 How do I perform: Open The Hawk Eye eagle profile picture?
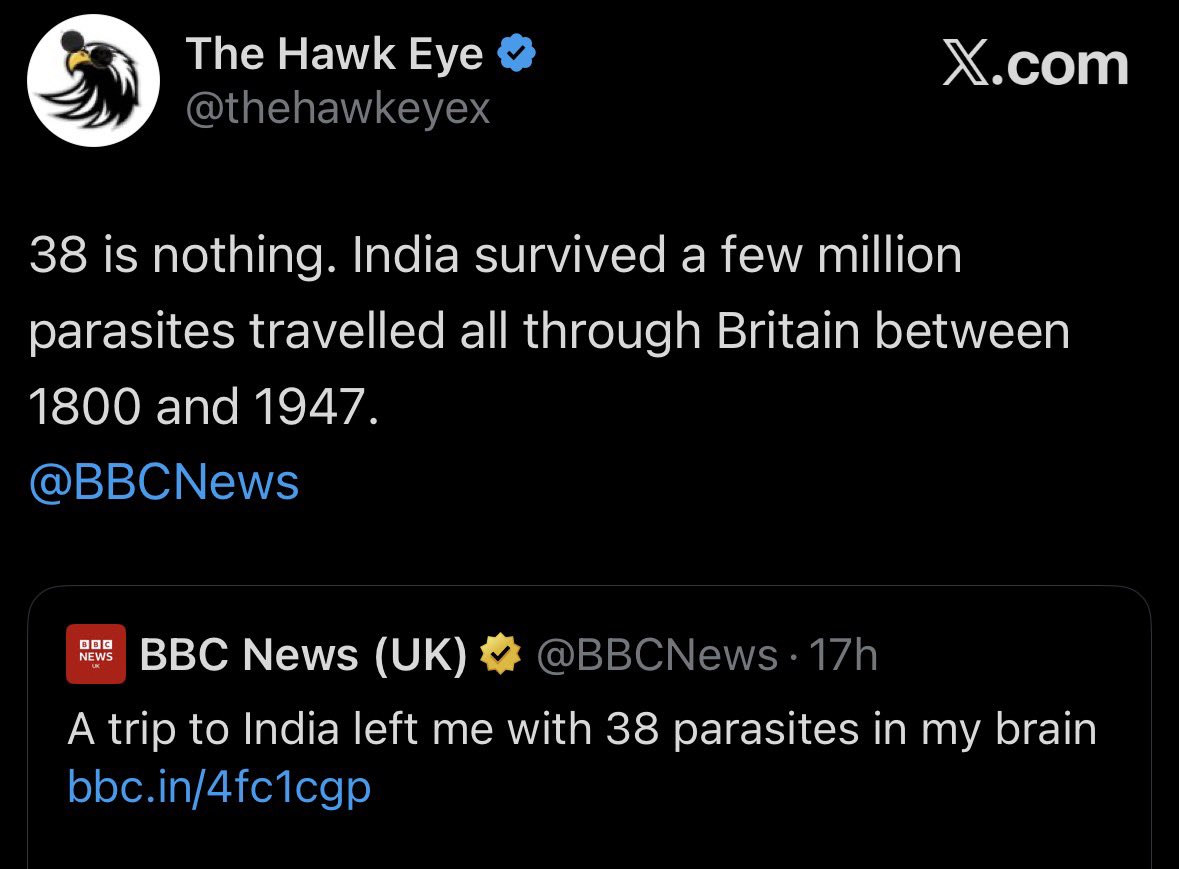click(93, 80)
